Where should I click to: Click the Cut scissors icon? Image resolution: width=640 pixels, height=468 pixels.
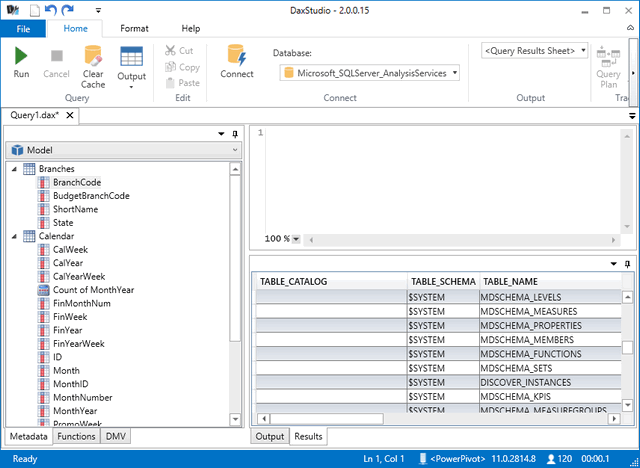click(170, 51)
